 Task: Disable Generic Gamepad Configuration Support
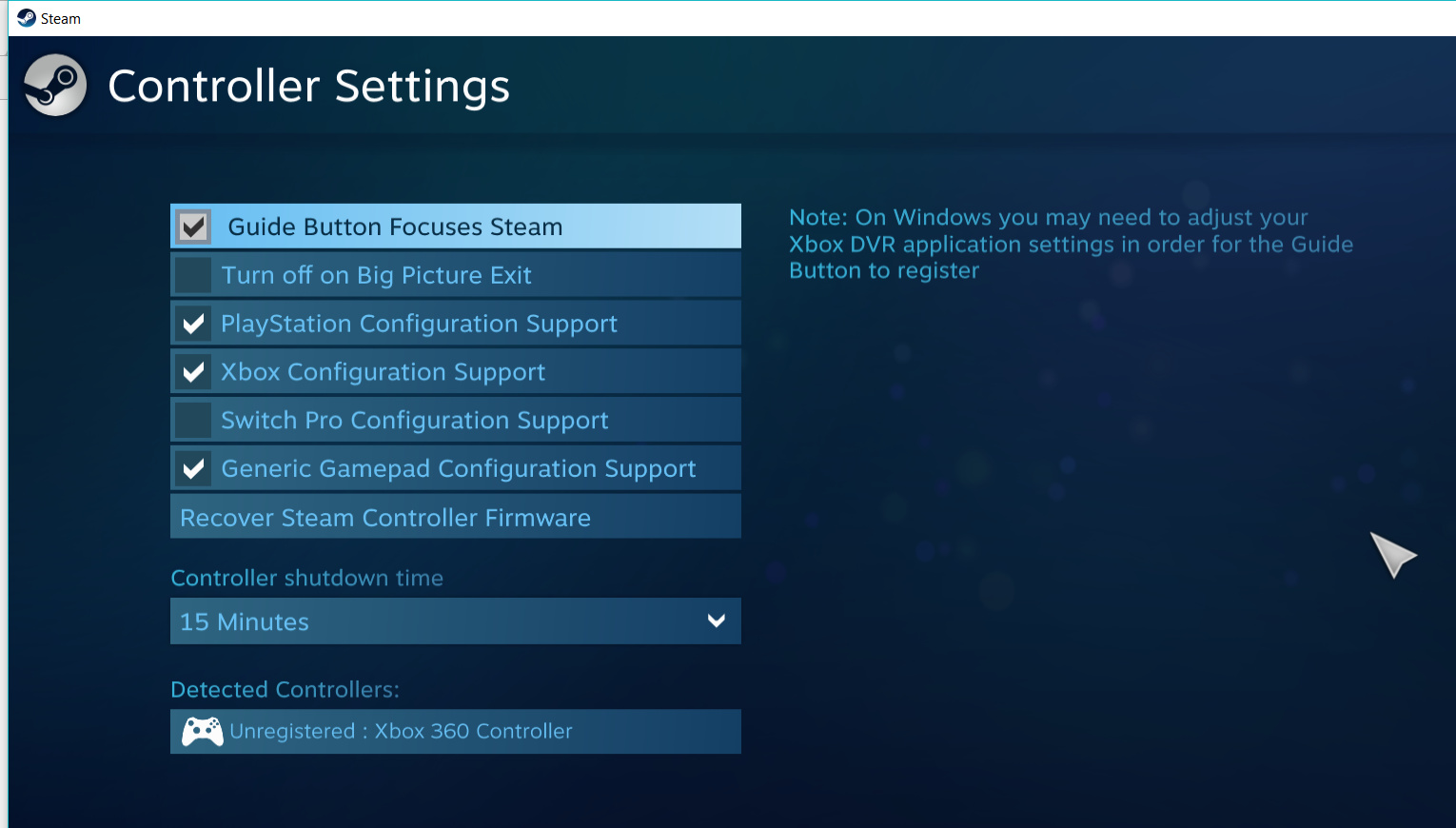tap(455, 467)
